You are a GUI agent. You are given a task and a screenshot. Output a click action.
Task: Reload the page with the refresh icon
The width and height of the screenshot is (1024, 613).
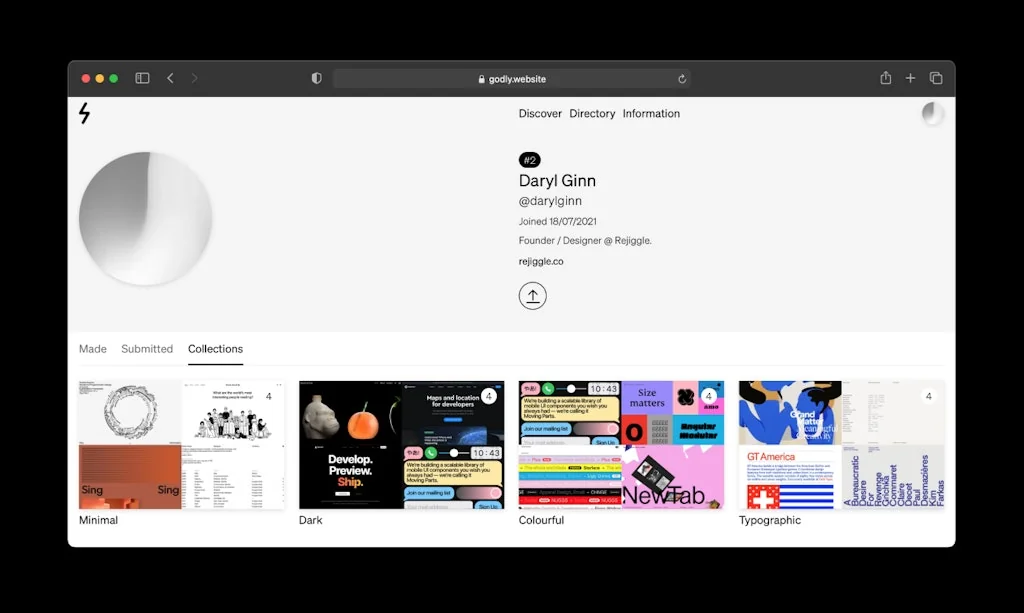pos(682,79)
